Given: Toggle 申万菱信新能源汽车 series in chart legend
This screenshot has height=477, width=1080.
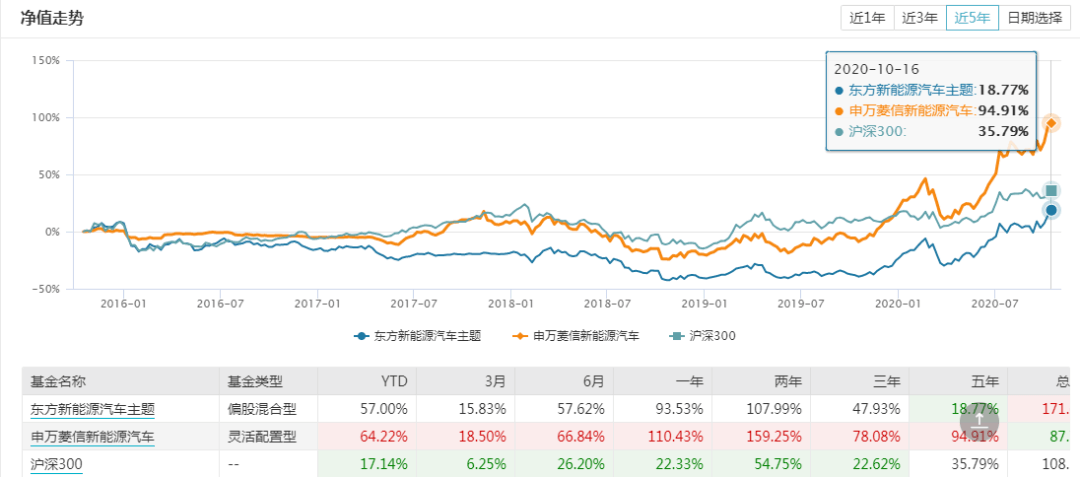Looking at the screenshot, I should coord(577,336).
